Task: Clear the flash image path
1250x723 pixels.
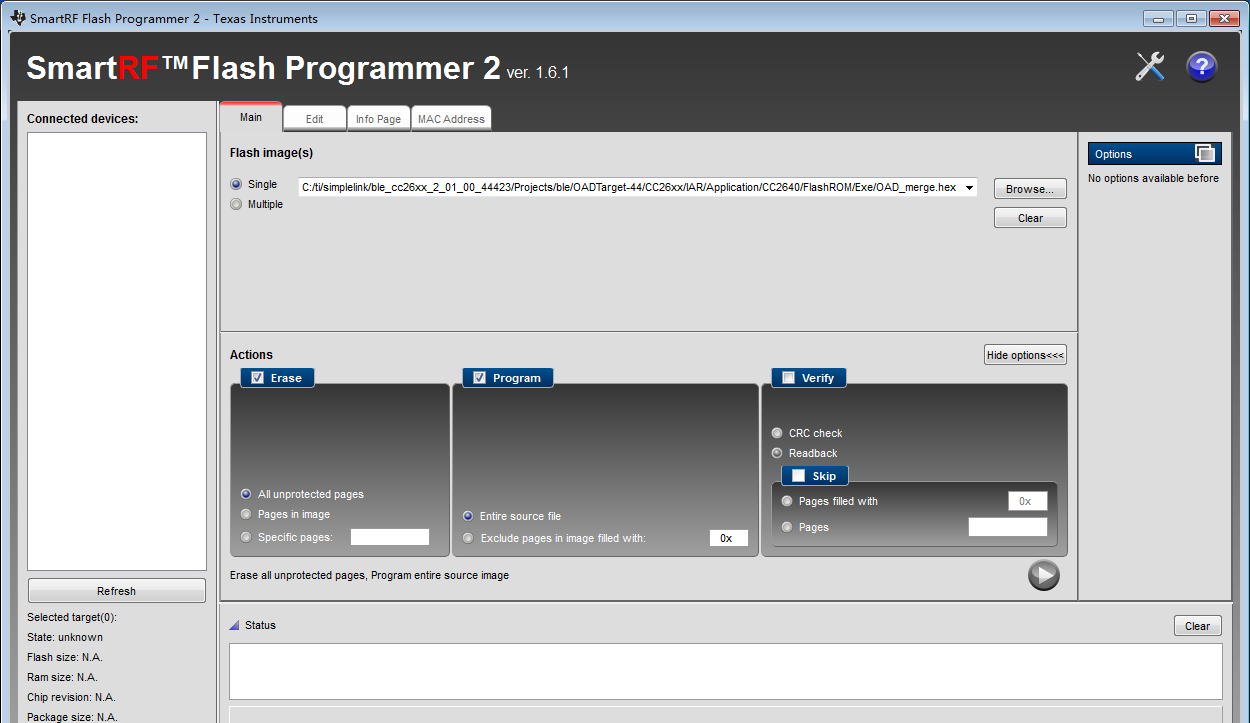Action: pyautogui.click(x=1030, y=218)
